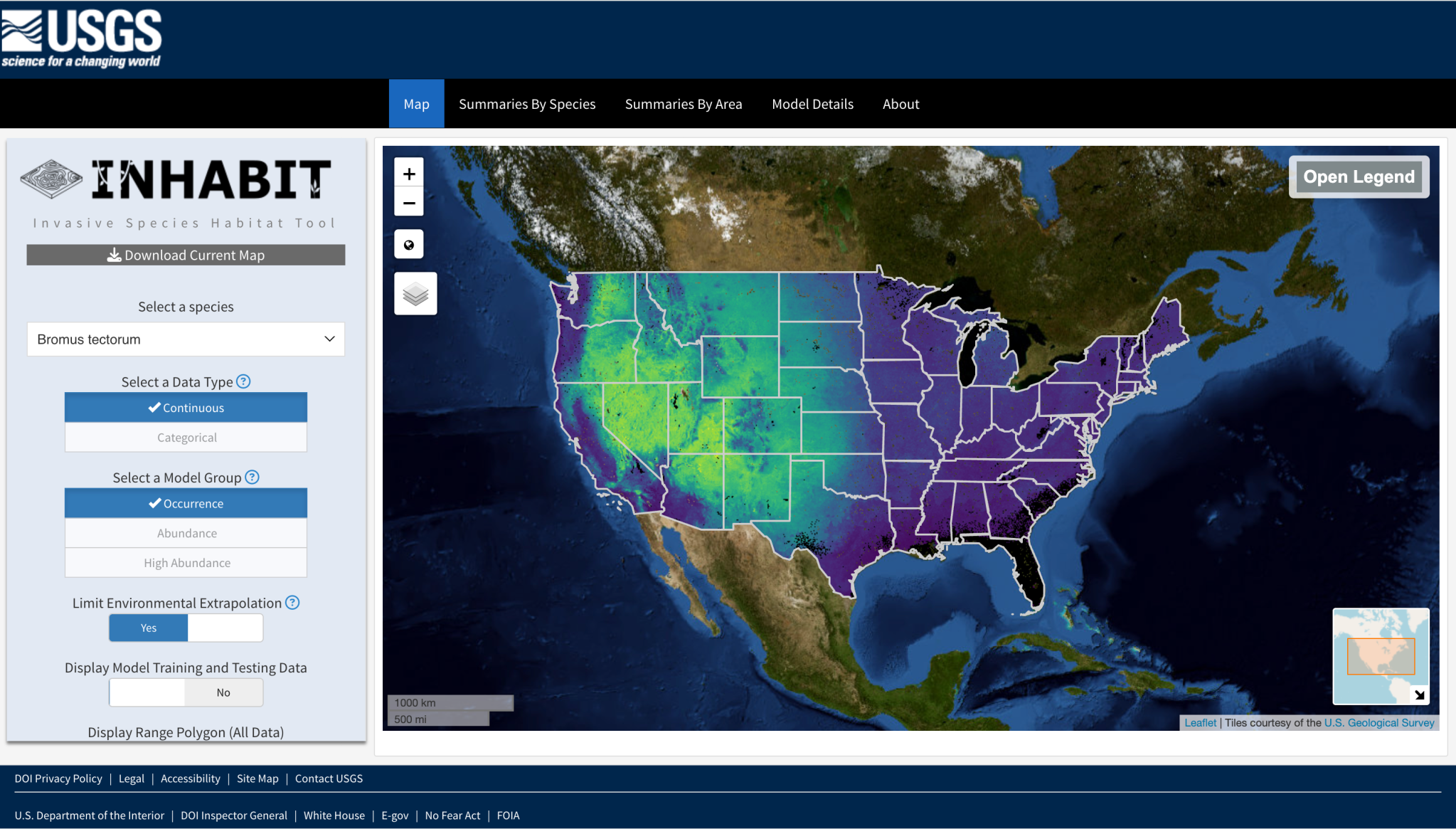This screenshot has width=1456, height=829.
Task: Click the Select a species label
Action: 186,307
